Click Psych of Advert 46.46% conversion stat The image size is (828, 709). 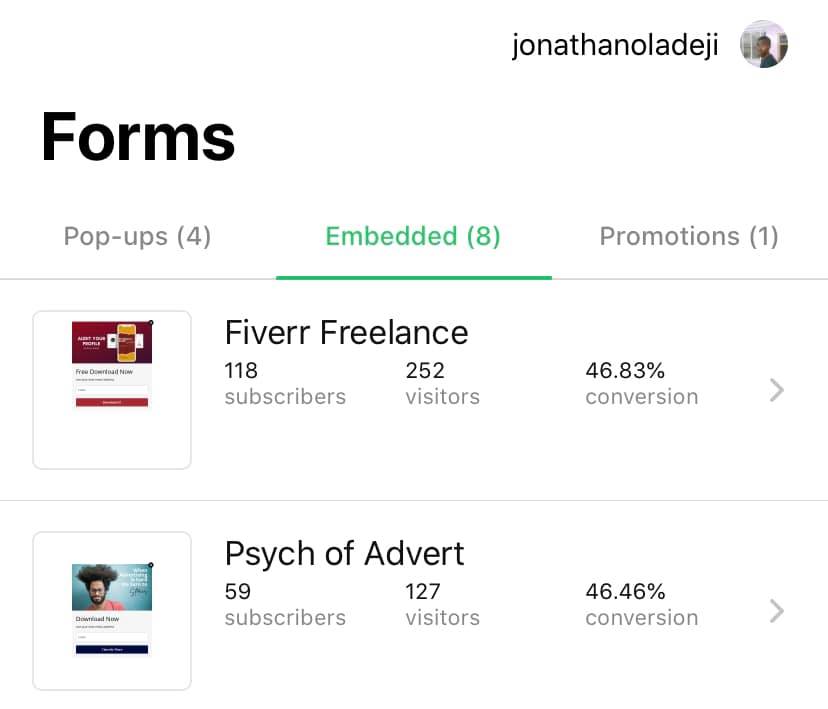coord(641,604)
